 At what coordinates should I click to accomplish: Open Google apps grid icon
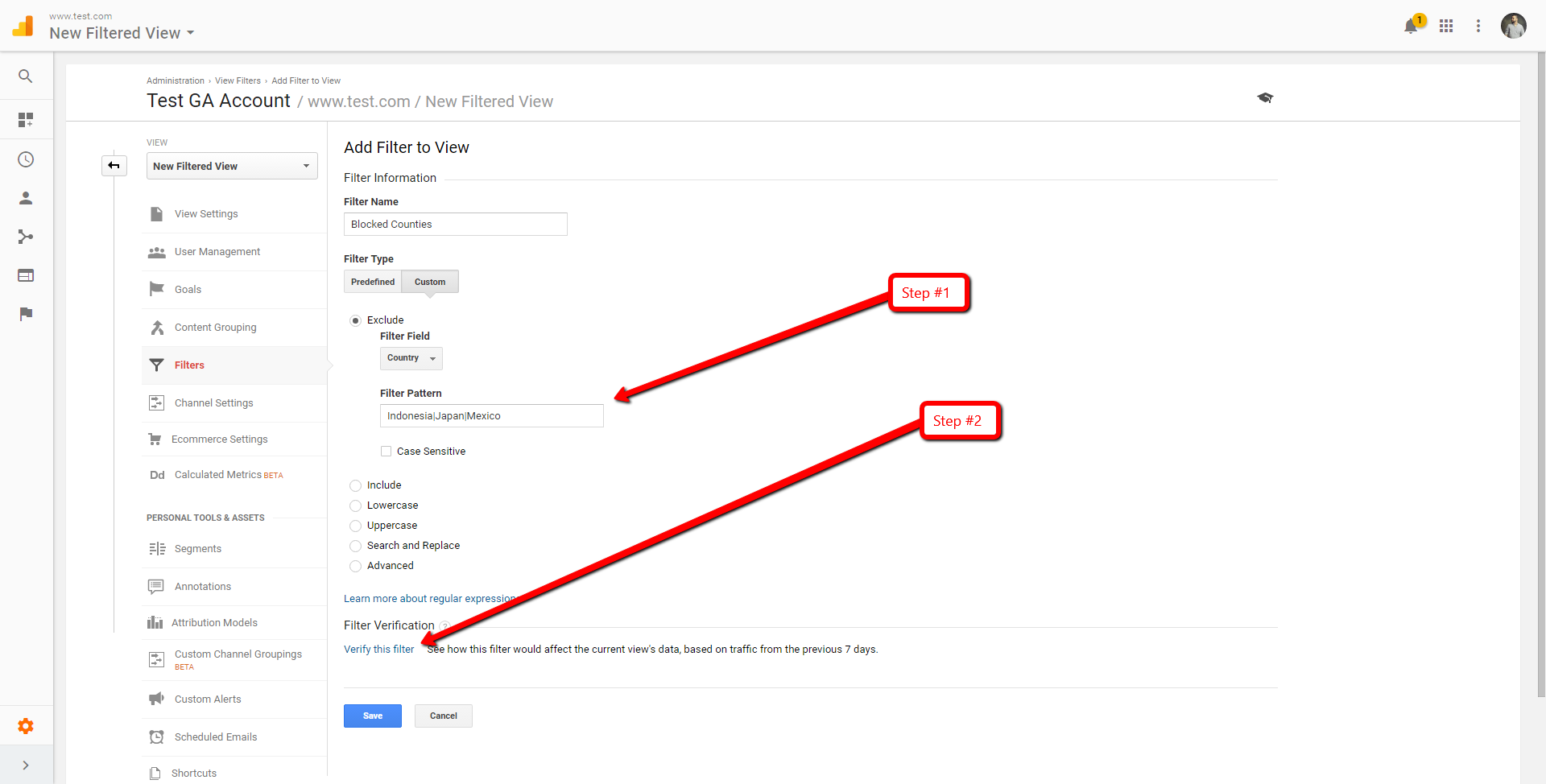tap(1446, 26)
